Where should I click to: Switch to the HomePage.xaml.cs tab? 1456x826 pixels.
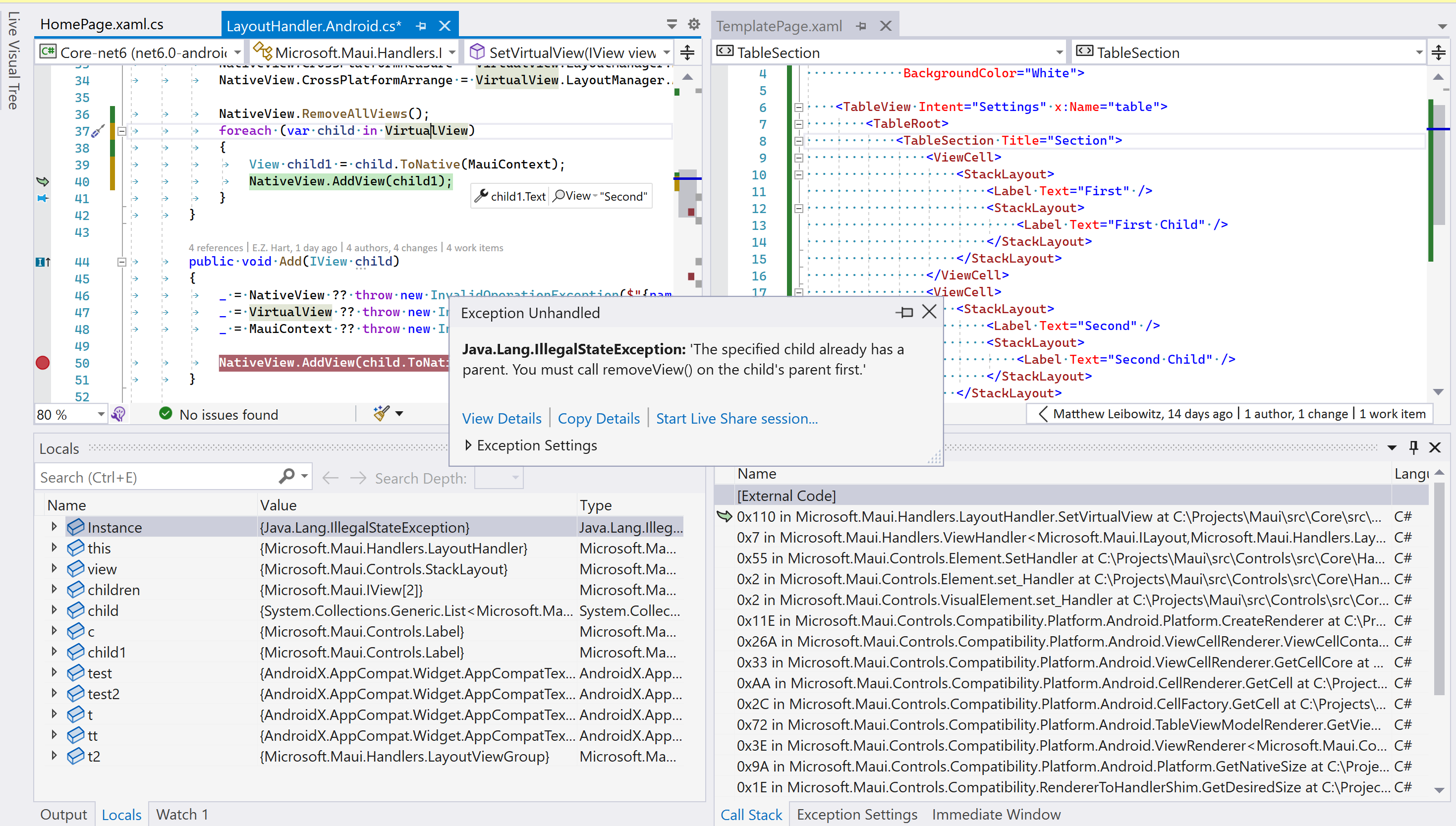click(102, 24)
